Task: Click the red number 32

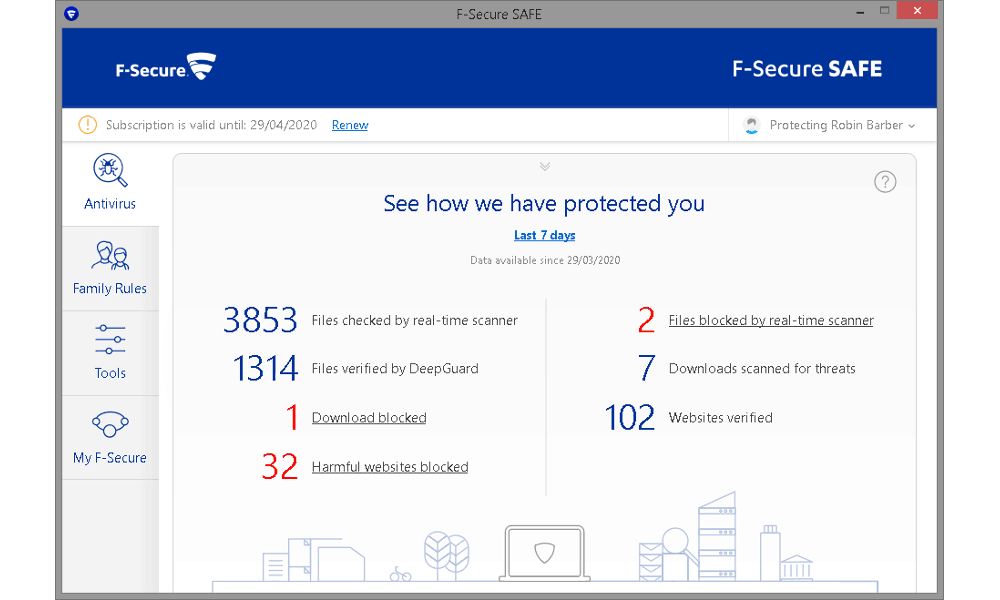Action: pos(279,467)
